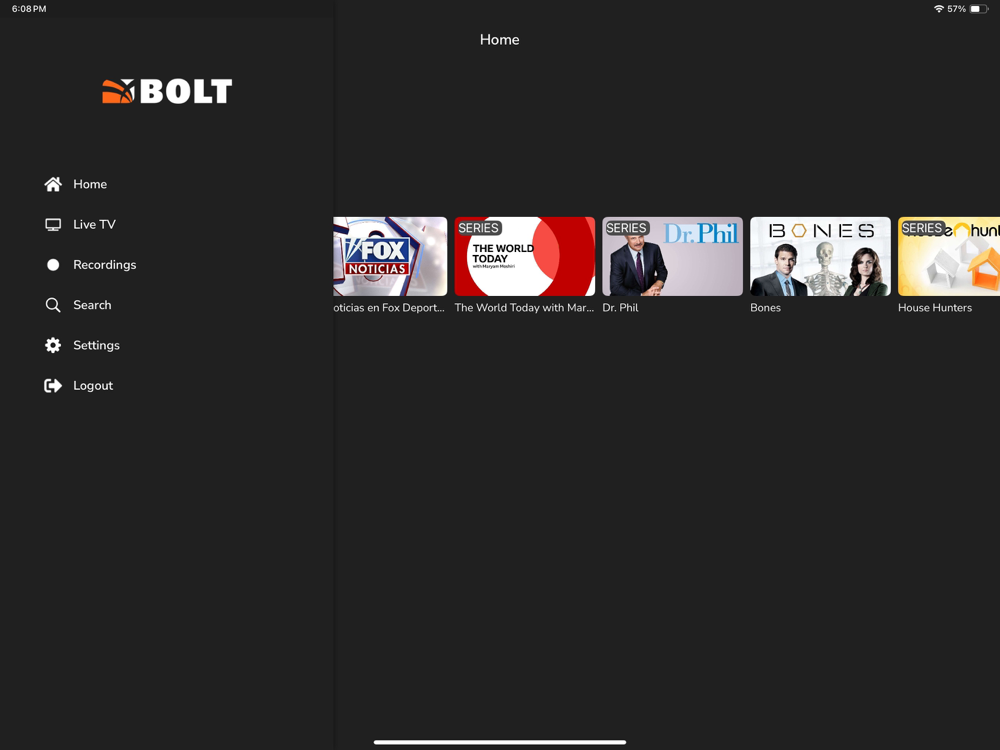The width and height of the screenshot is (1000, 750).
Task: Tap the Wi-Fi status icon
Action: point(938,9)
